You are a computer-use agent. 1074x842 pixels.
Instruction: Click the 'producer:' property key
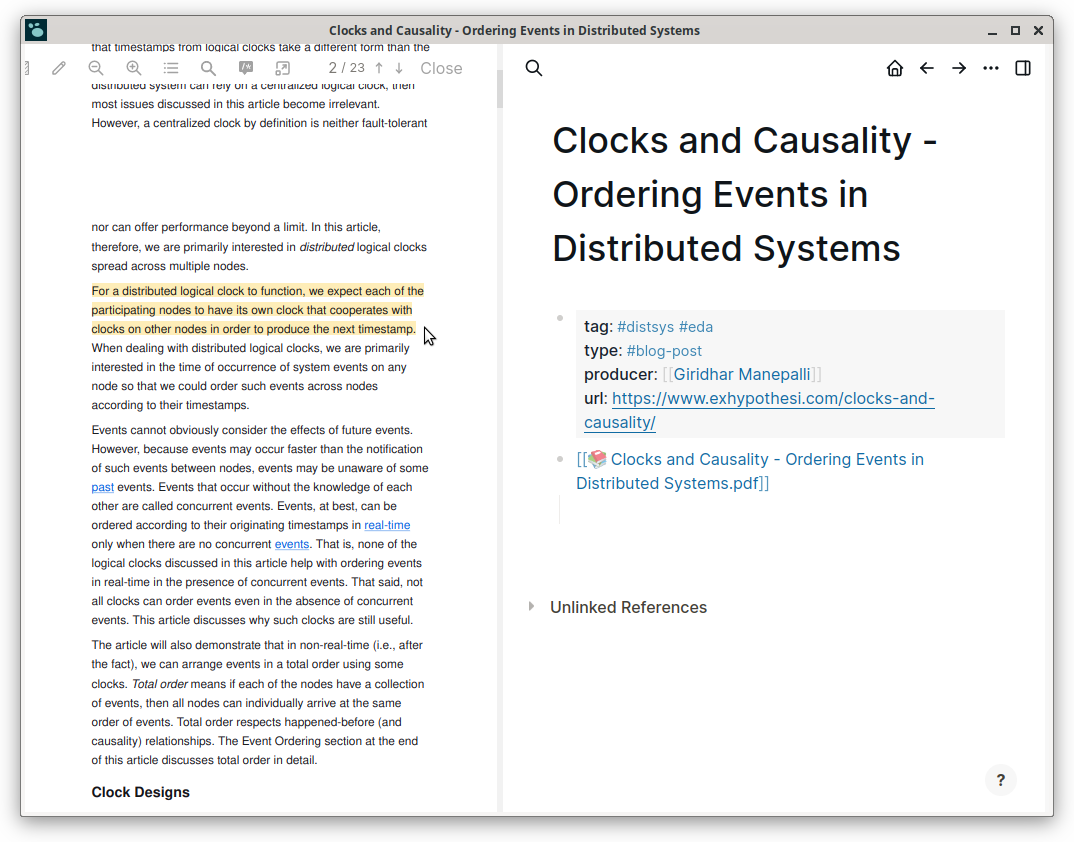pyautogui.click(x=621, y=374)
